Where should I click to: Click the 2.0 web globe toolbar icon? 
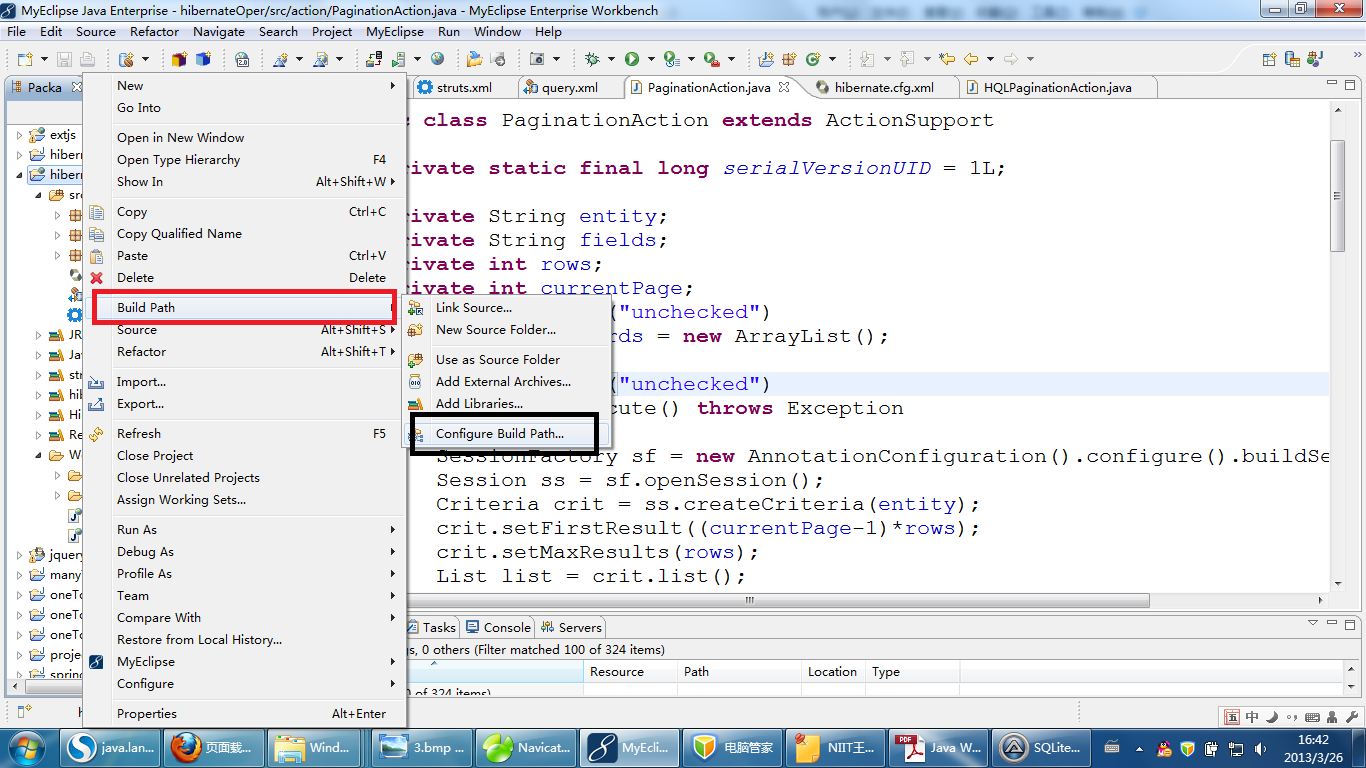[241, 59]
